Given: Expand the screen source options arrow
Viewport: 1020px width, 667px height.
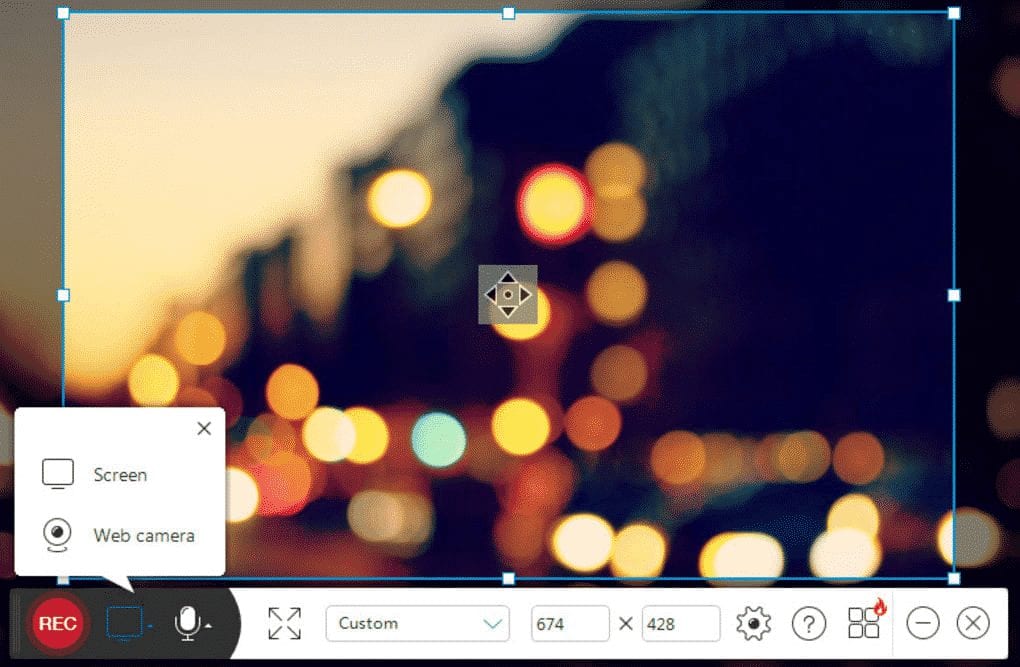Looking at the screenshot, I should tap(150, 626).
